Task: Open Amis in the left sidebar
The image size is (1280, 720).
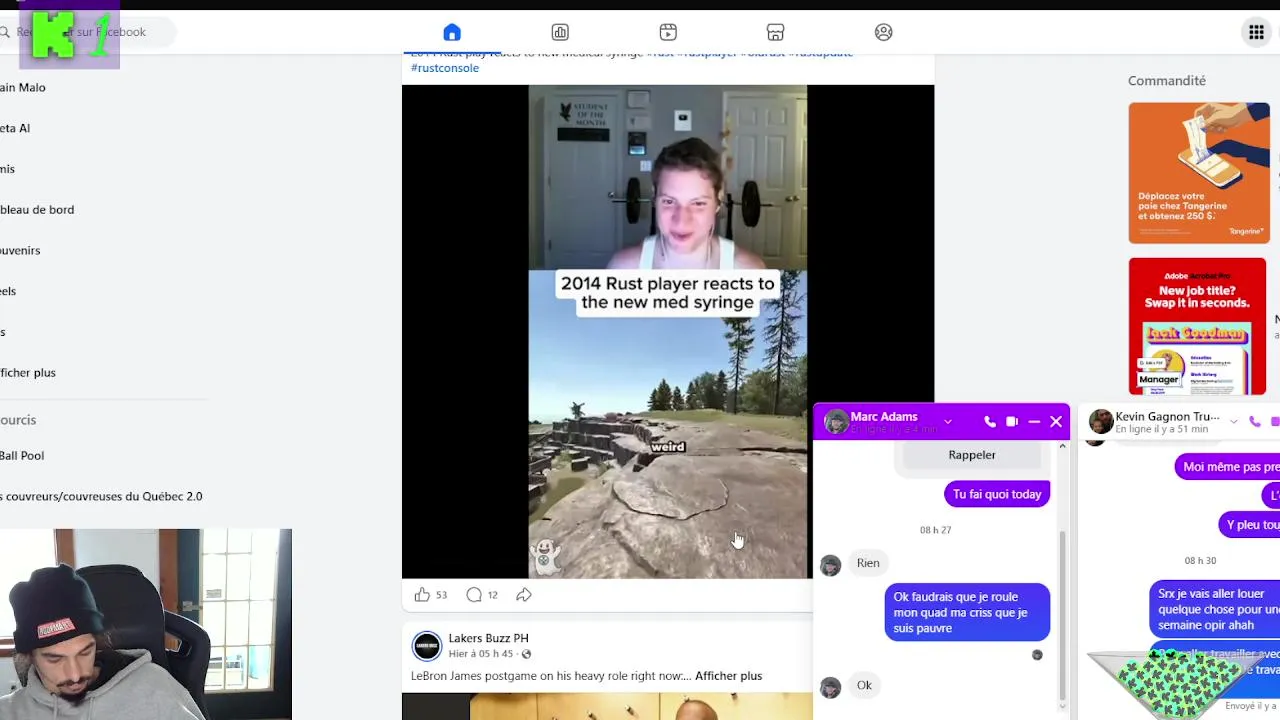Action: tap(8, 169)
